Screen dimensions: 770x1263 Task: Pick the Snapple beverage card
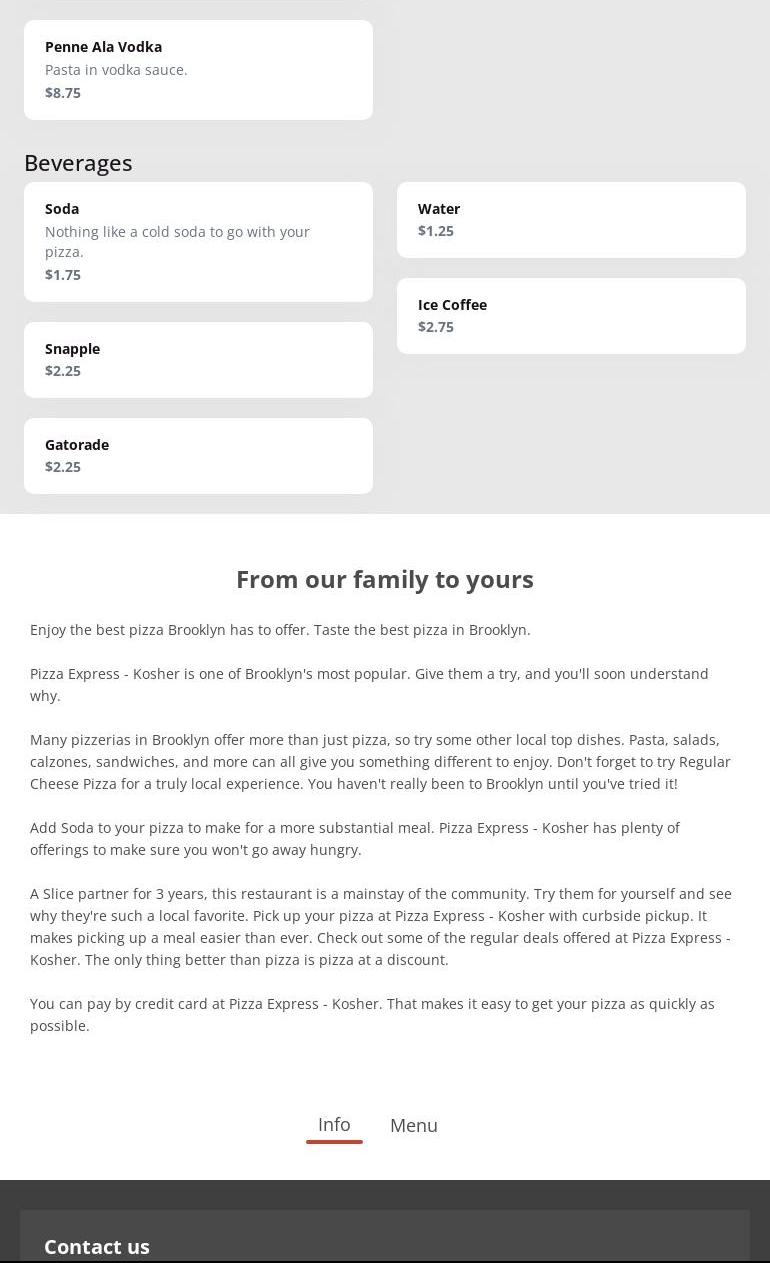tap(198, 359)
